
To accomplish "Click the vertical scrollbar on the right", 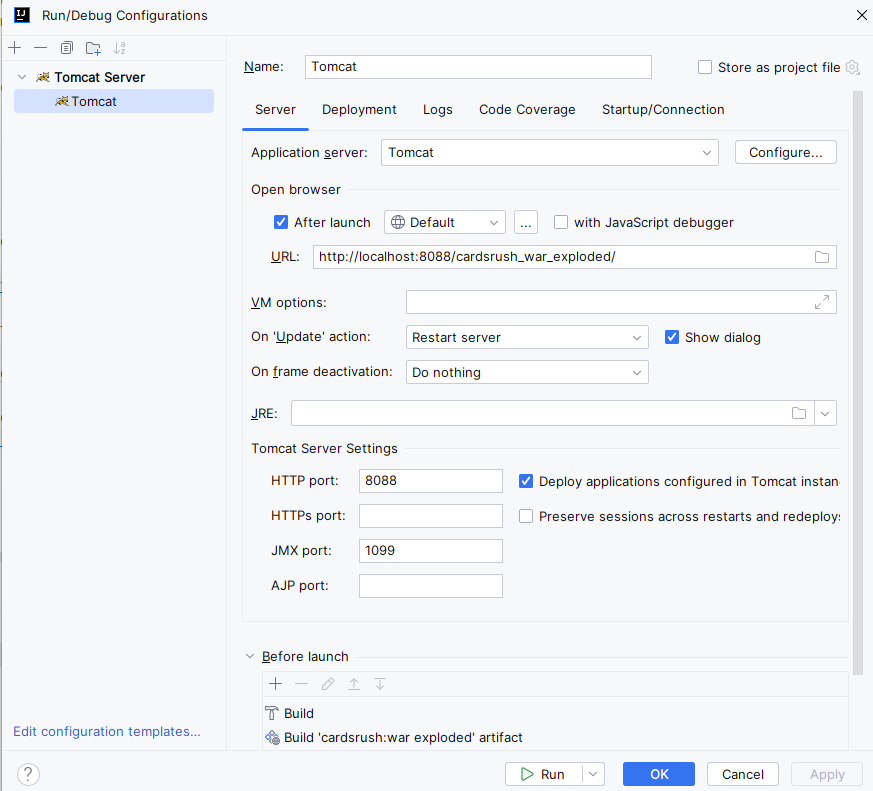I will click(x=858, y=382).
